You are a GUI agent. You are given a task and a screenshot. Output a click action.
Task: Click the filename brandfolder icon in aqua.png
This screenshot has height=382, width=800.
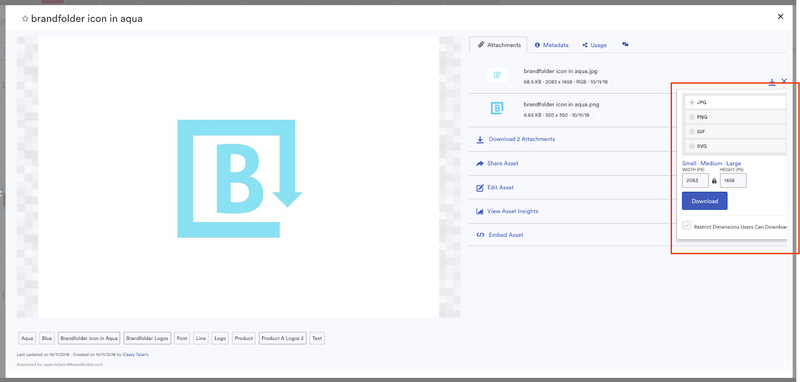point(561,104)
